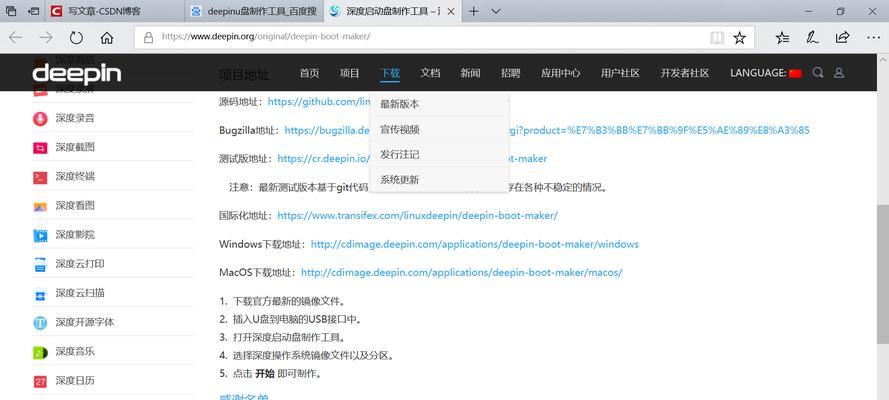
Task: Open the 开发者社区 nav item
Action: pos(685,73)
